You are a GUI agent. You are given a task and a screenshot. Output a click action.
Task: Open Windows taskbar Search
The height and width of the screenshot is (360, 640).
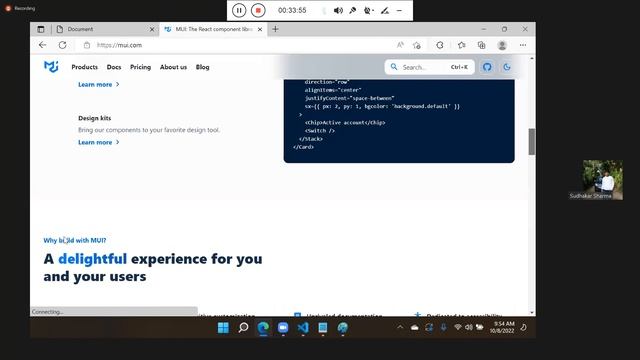point(243,327)
